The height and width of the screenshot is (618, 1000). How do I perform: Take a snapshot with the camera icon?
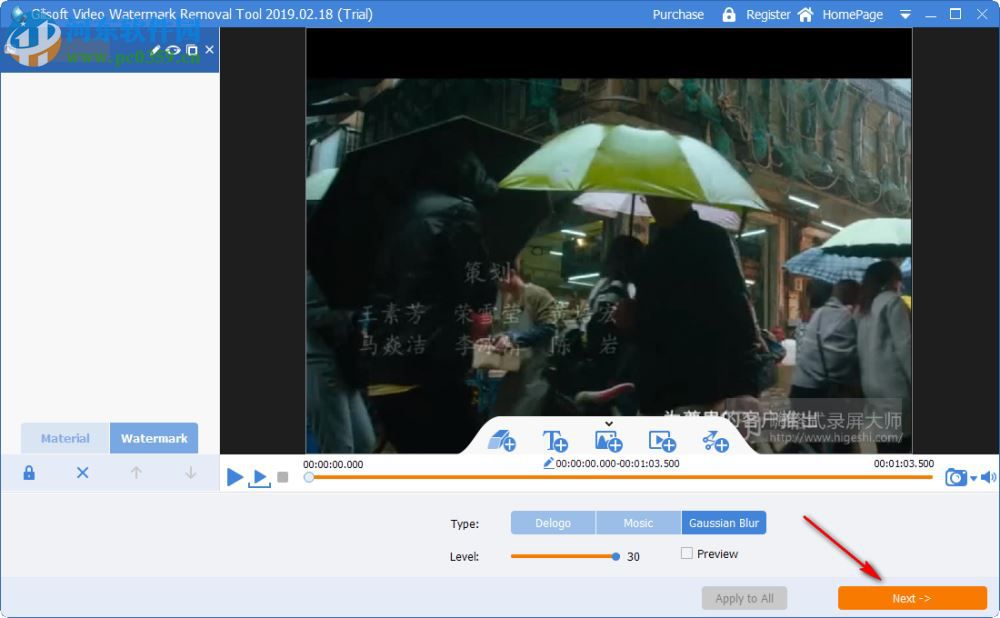(955, 477)
